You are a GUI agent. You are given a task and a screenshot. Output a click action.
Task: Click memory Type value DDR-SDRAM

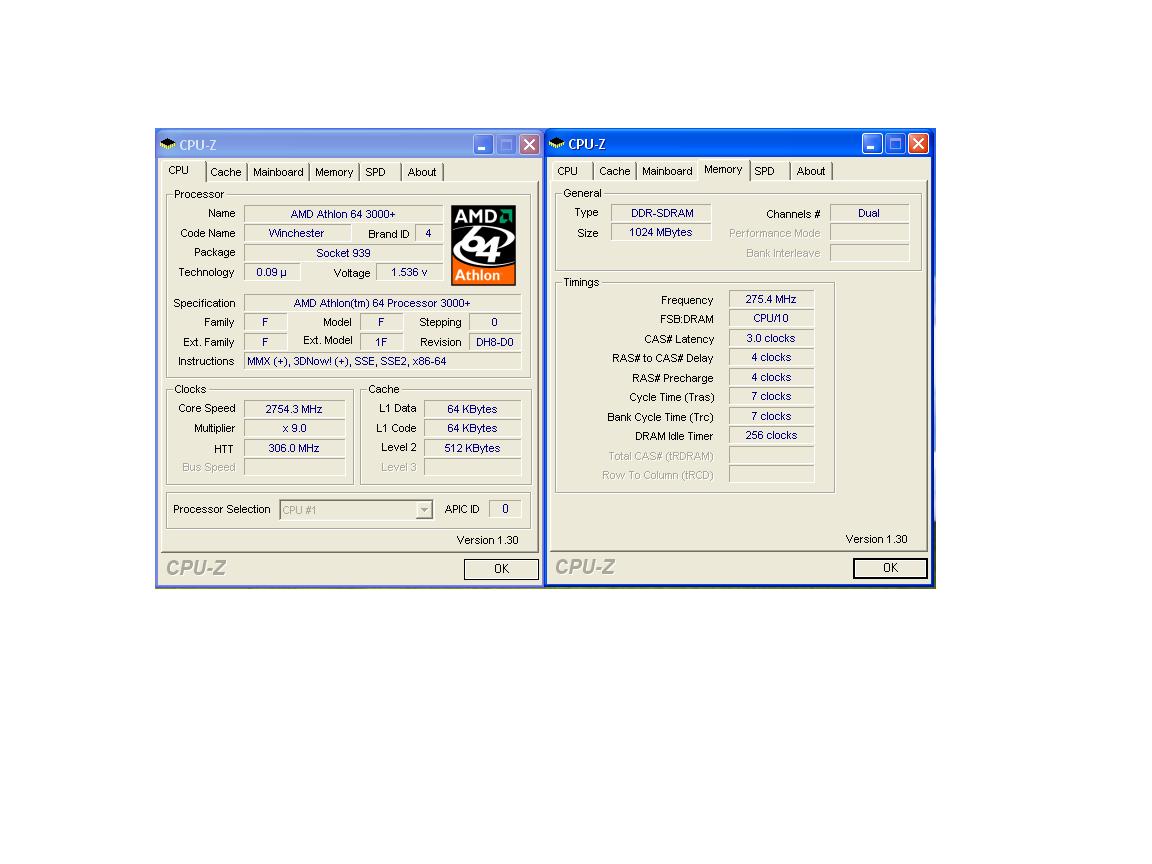(661, 213)
